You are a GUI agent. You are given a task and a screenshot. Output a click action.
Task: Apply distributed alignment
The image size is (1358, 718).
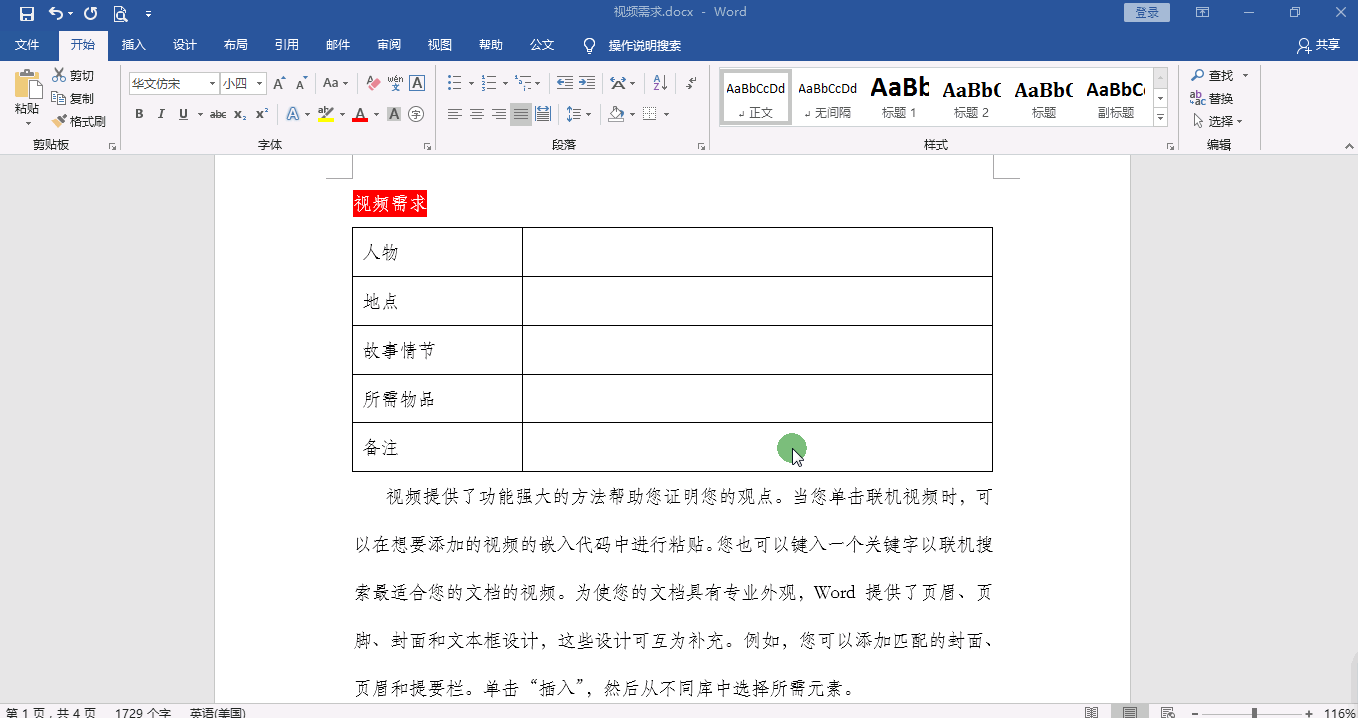[543, 114]
